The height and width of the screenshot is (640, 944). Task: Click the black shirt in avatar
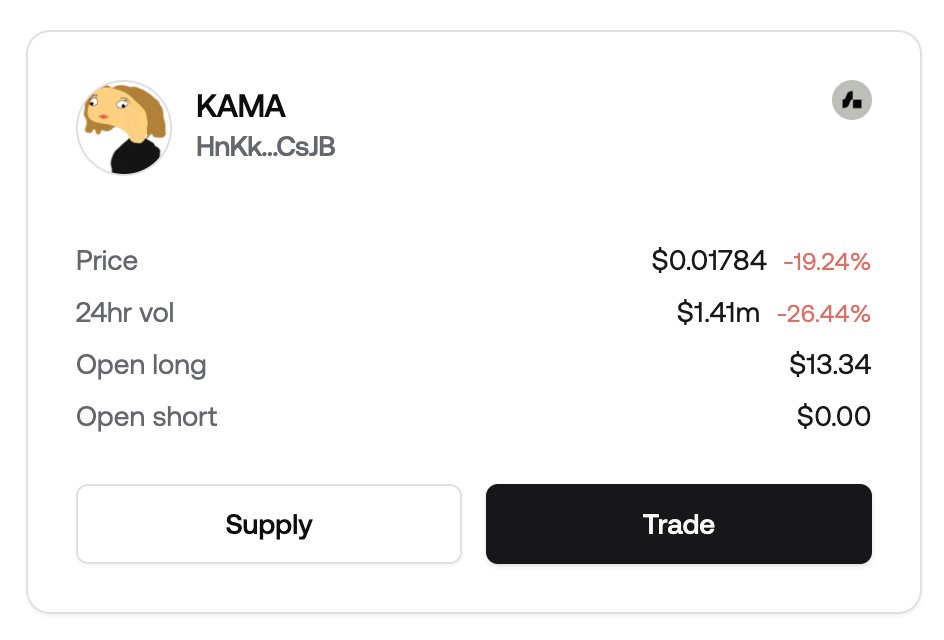coord(135,157)
